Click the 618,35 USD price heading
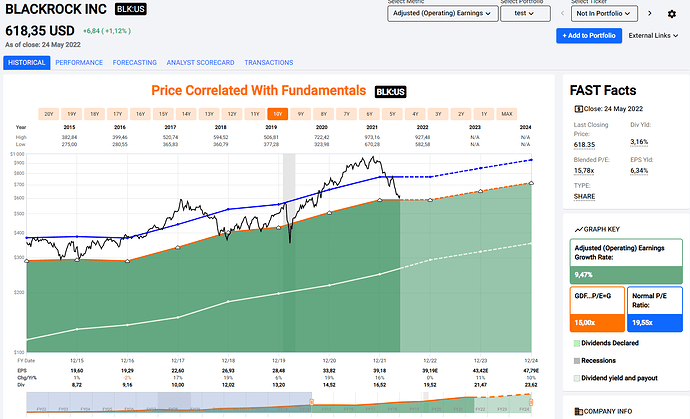The image size is (690, 419). tap(40, 31)
